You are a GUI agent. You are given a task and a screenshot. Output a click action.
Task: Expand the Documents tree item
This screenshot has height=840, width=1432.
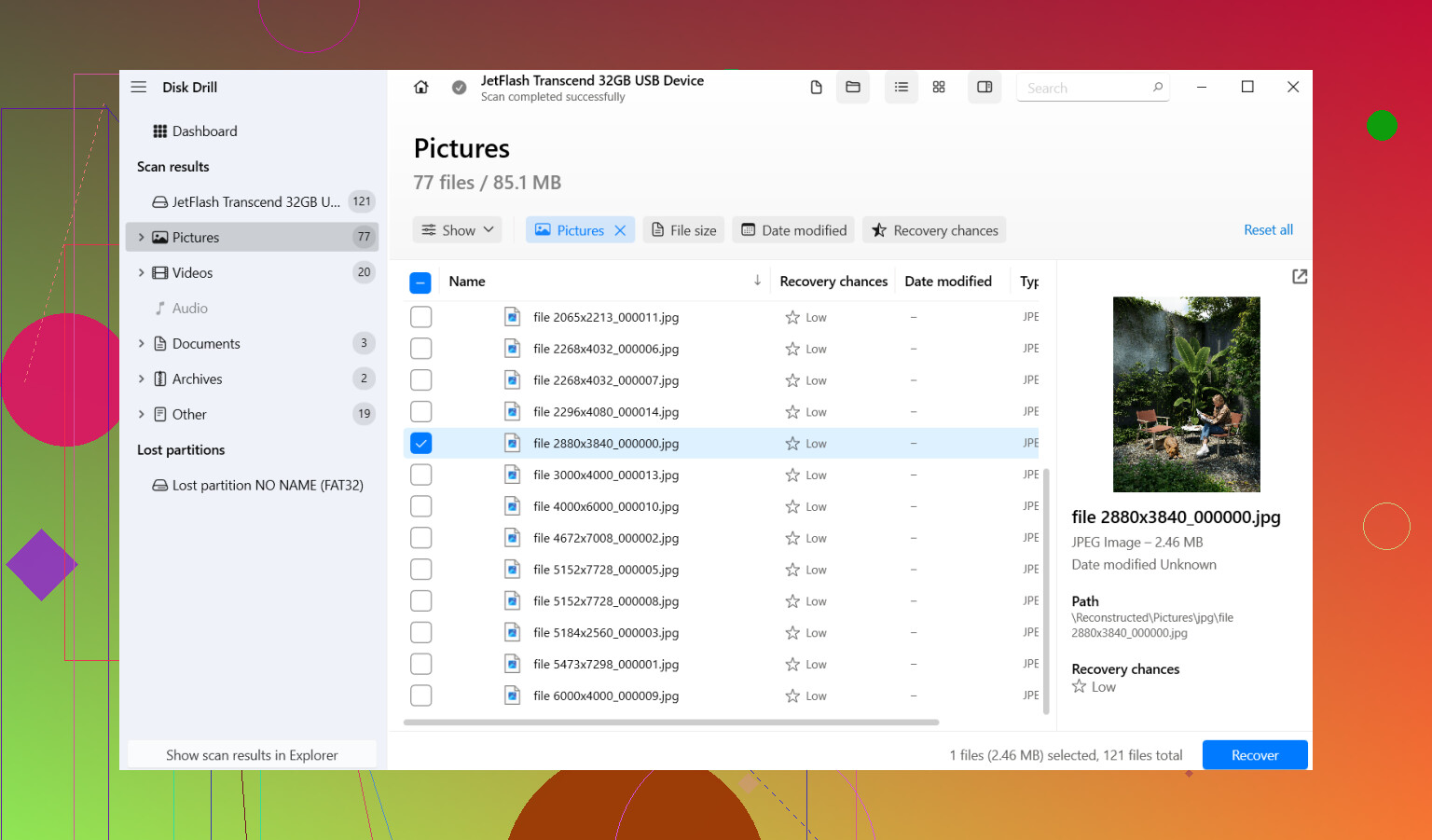pos(141,343)
